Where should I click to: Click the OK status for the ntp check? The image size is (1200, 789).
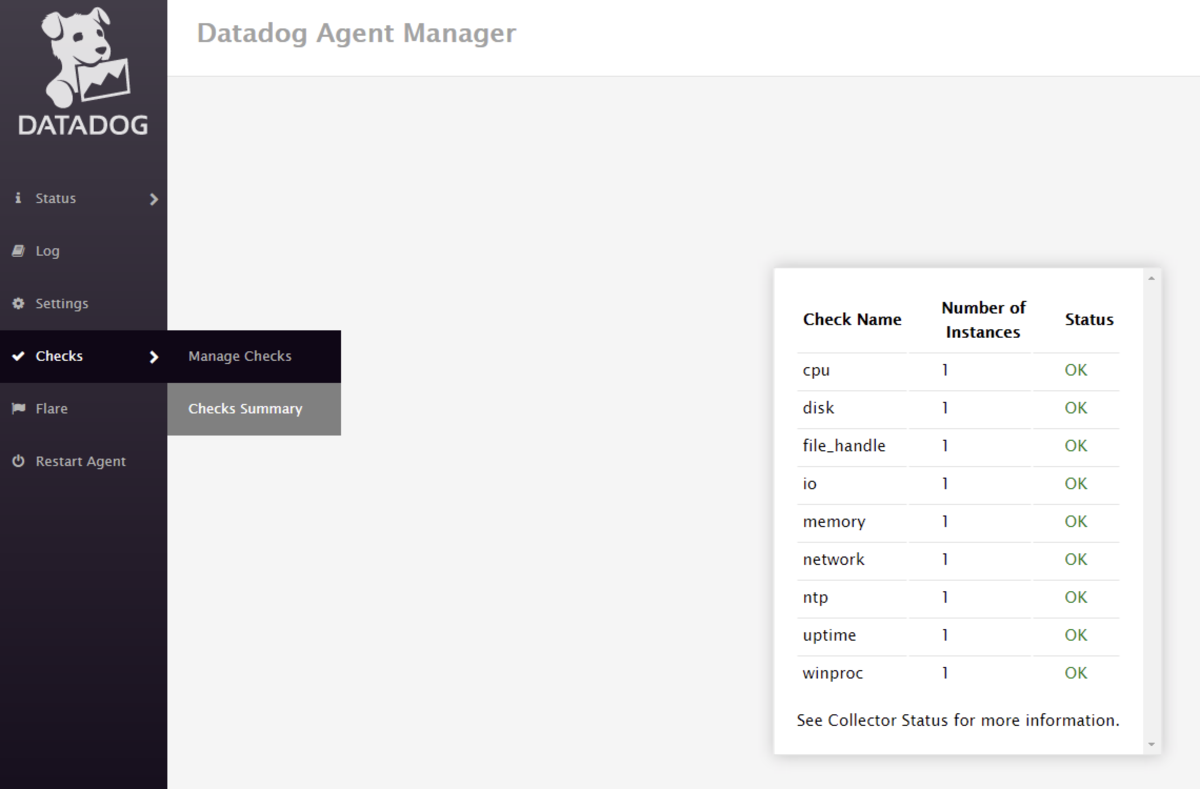(1075, 597)
